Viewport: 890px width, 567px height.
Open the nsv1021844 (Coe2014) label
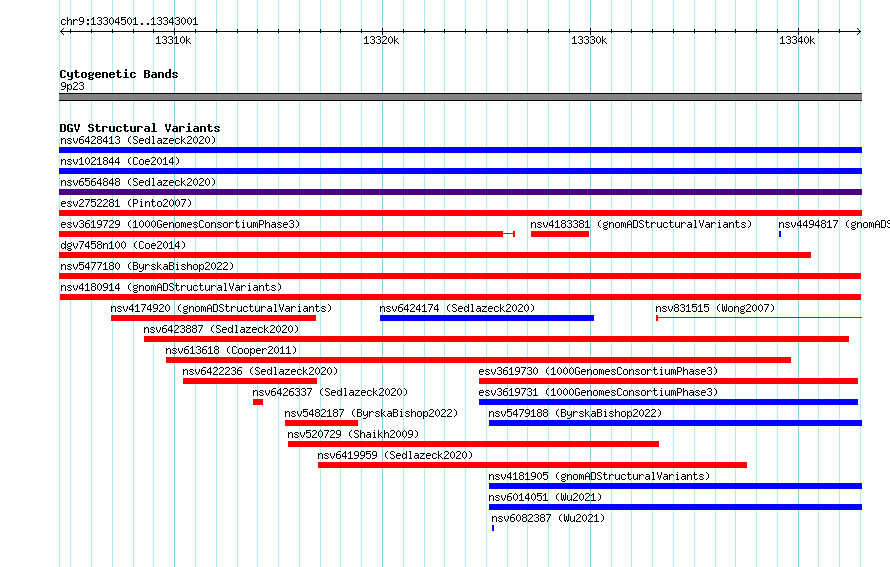tap(120, 161)
